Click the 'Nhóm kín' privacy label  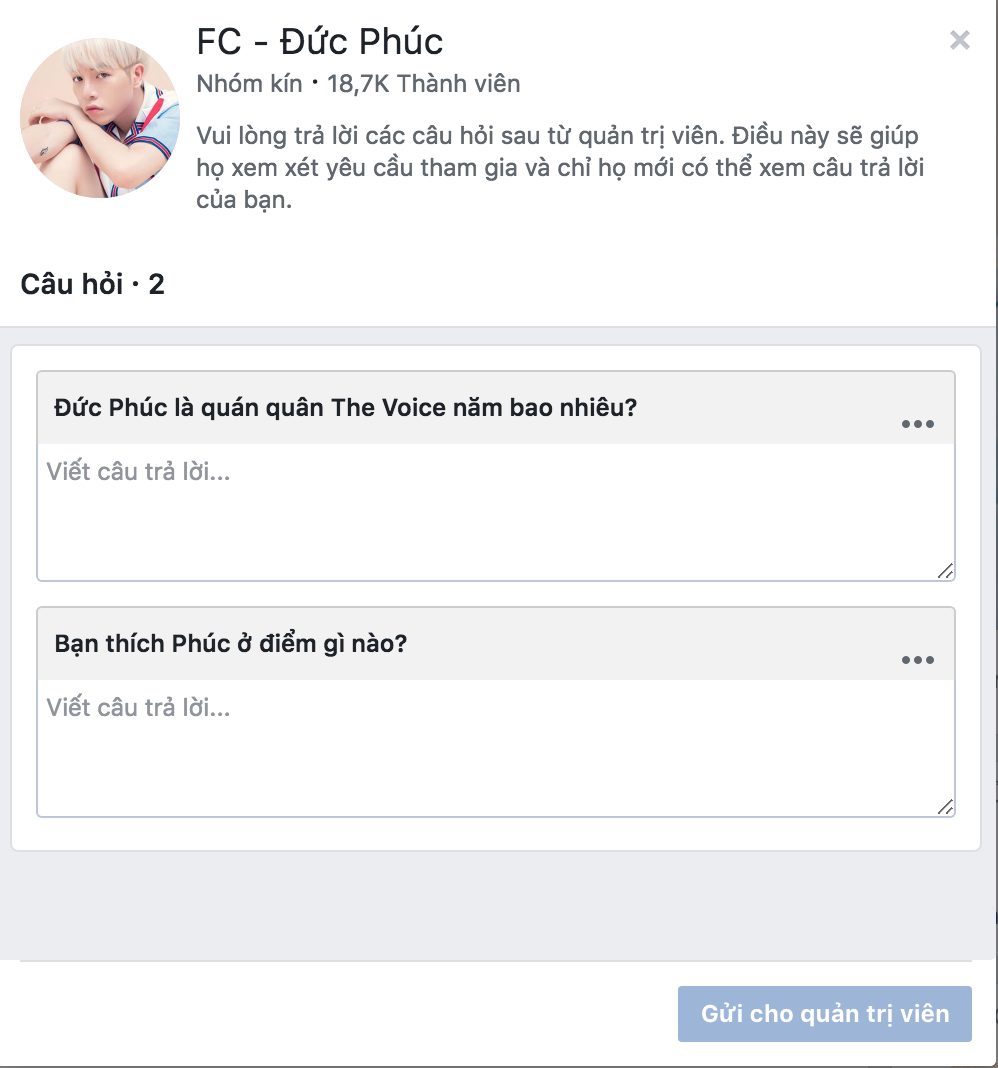coord(249,84)
